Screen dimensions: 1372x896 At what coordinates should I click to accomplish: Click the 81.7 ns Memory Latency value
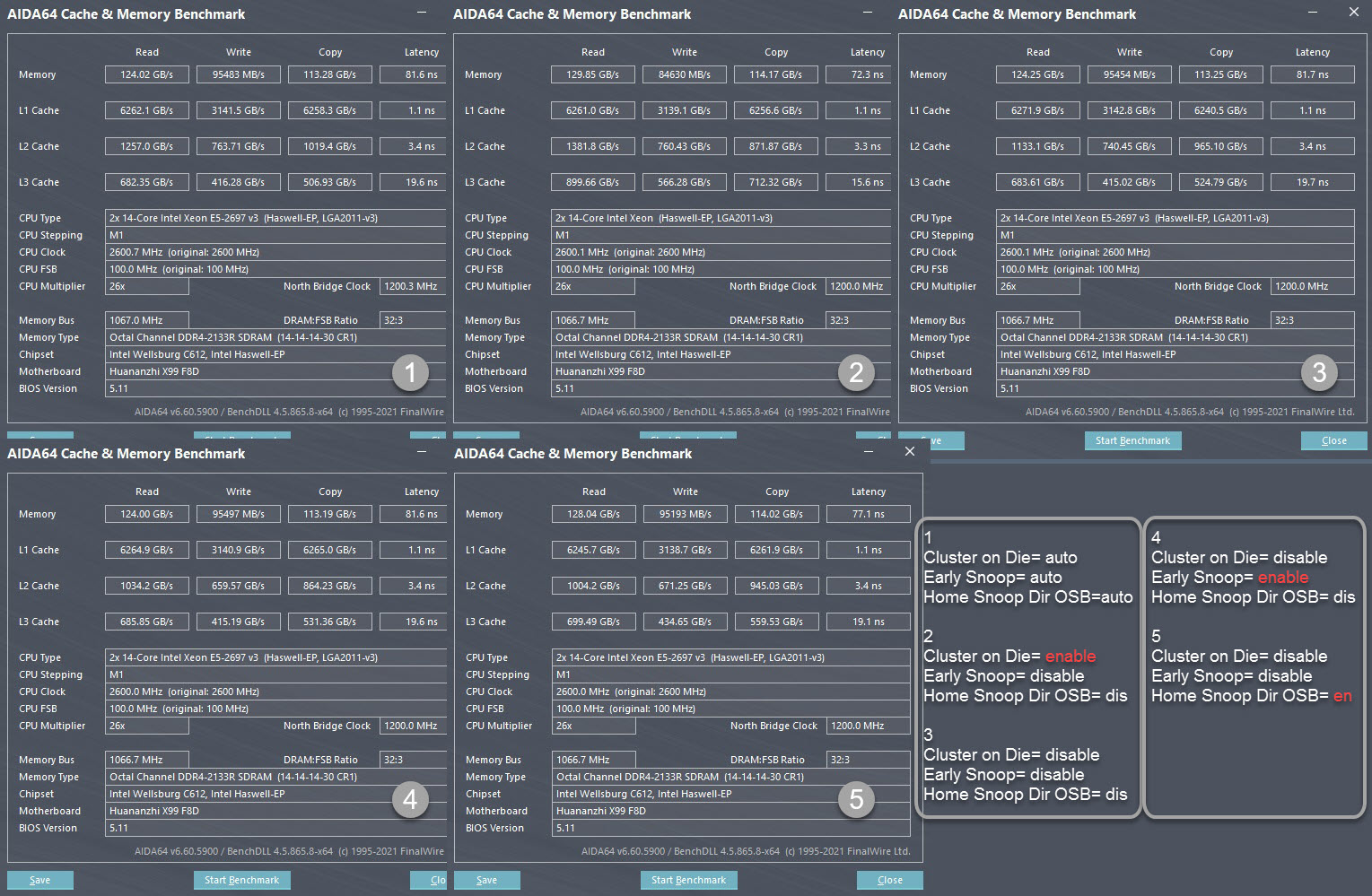click(x=1313, y=74)
